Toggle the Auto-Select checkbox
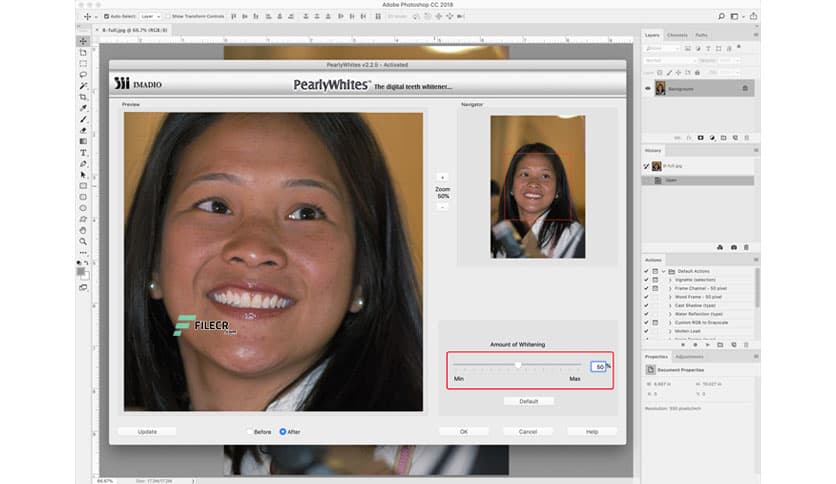Image resolution: width=836 pixels, height=484 pixels. 106,17
